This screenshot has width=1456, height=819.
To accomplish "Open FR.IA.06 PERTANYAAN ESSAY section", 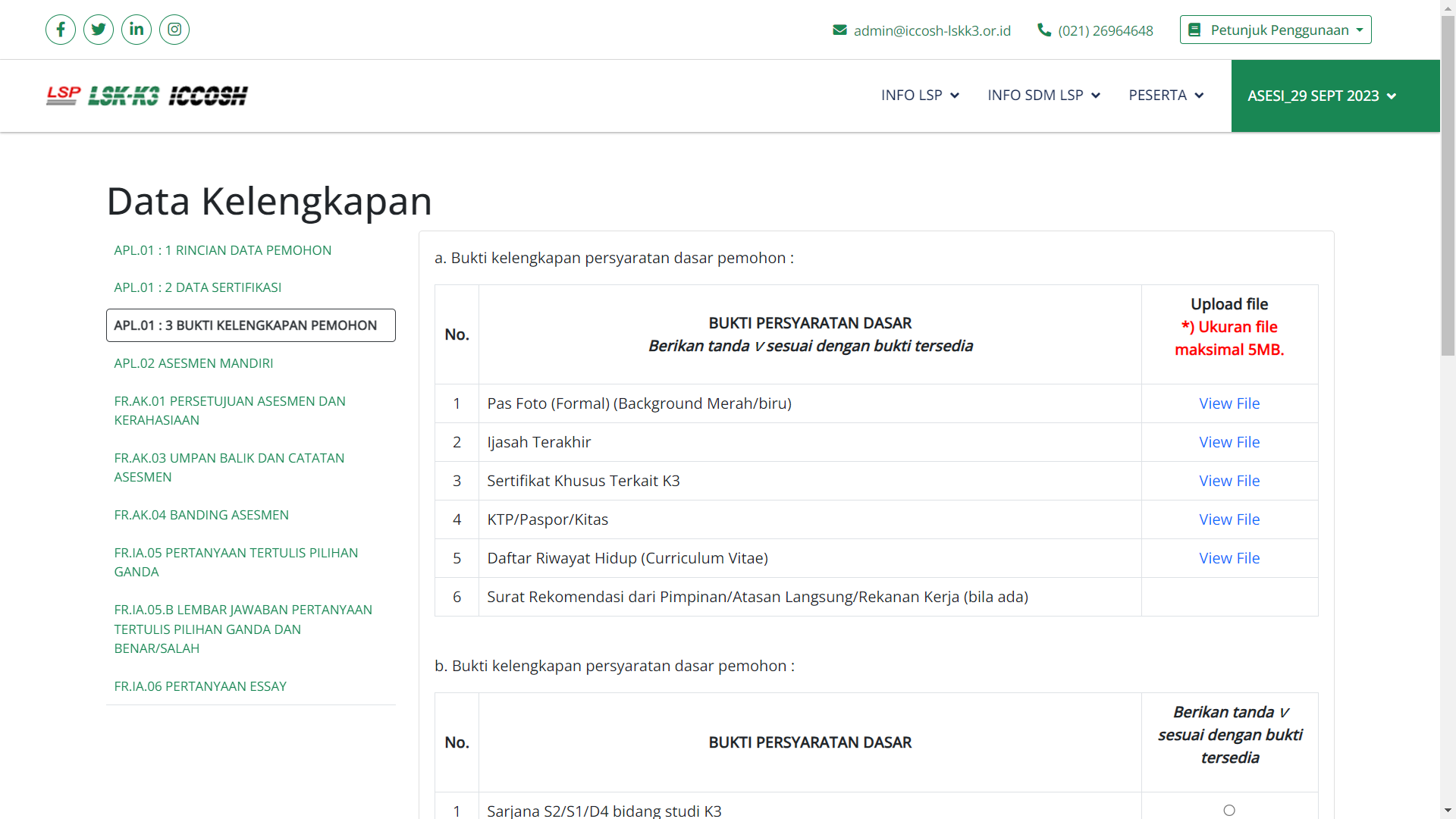I will [200, 686].
